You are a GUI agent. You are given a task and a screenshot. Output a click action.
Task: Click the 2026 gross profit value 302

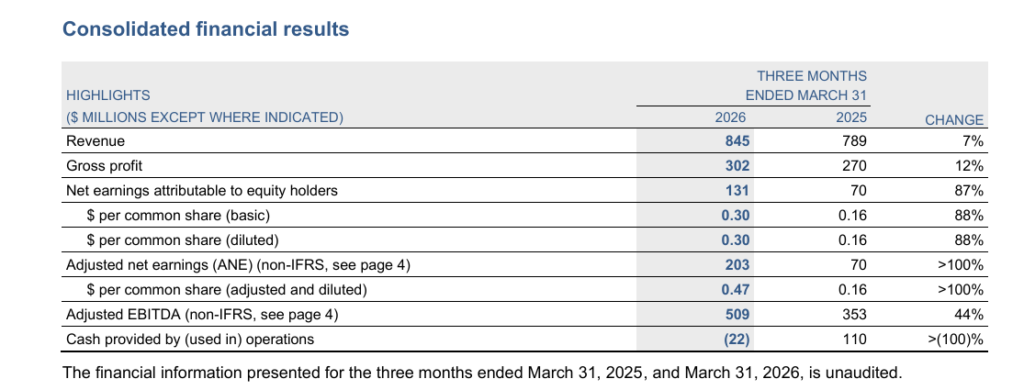point(737,166)
